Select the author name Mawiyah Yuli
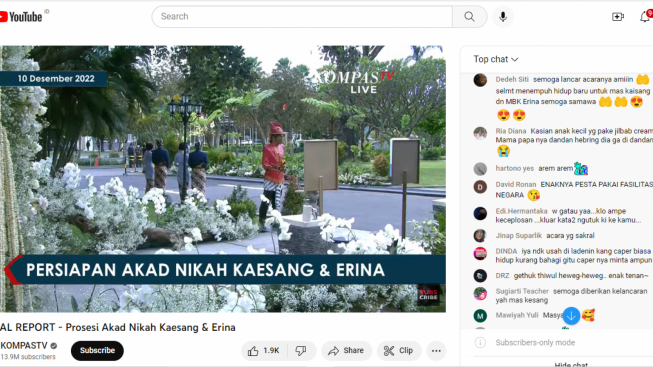The image size is (653, 367). pos(517,315)
